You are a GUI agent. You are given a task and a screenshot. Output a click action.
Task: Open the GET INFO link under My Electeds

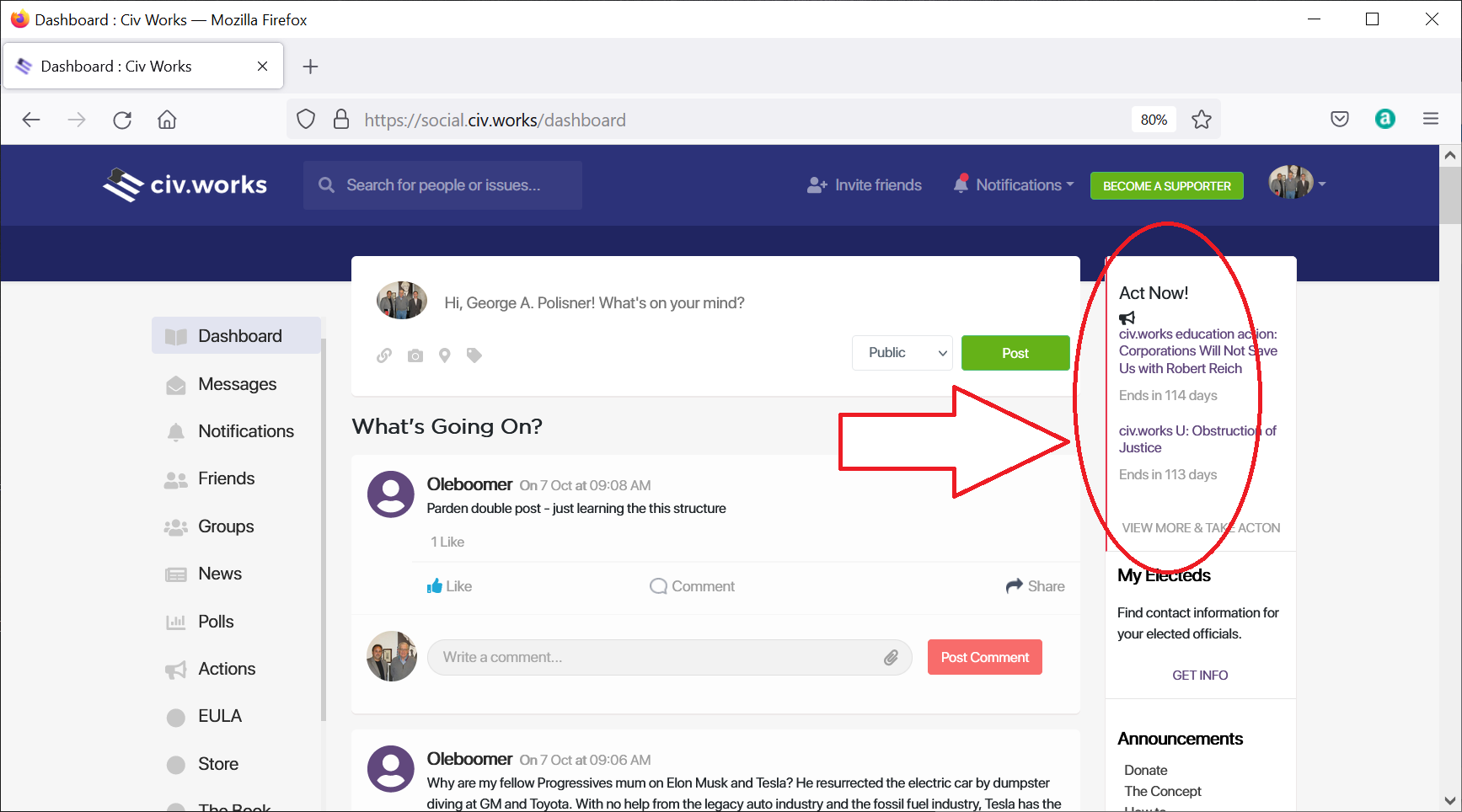[x=1200, y=676]
